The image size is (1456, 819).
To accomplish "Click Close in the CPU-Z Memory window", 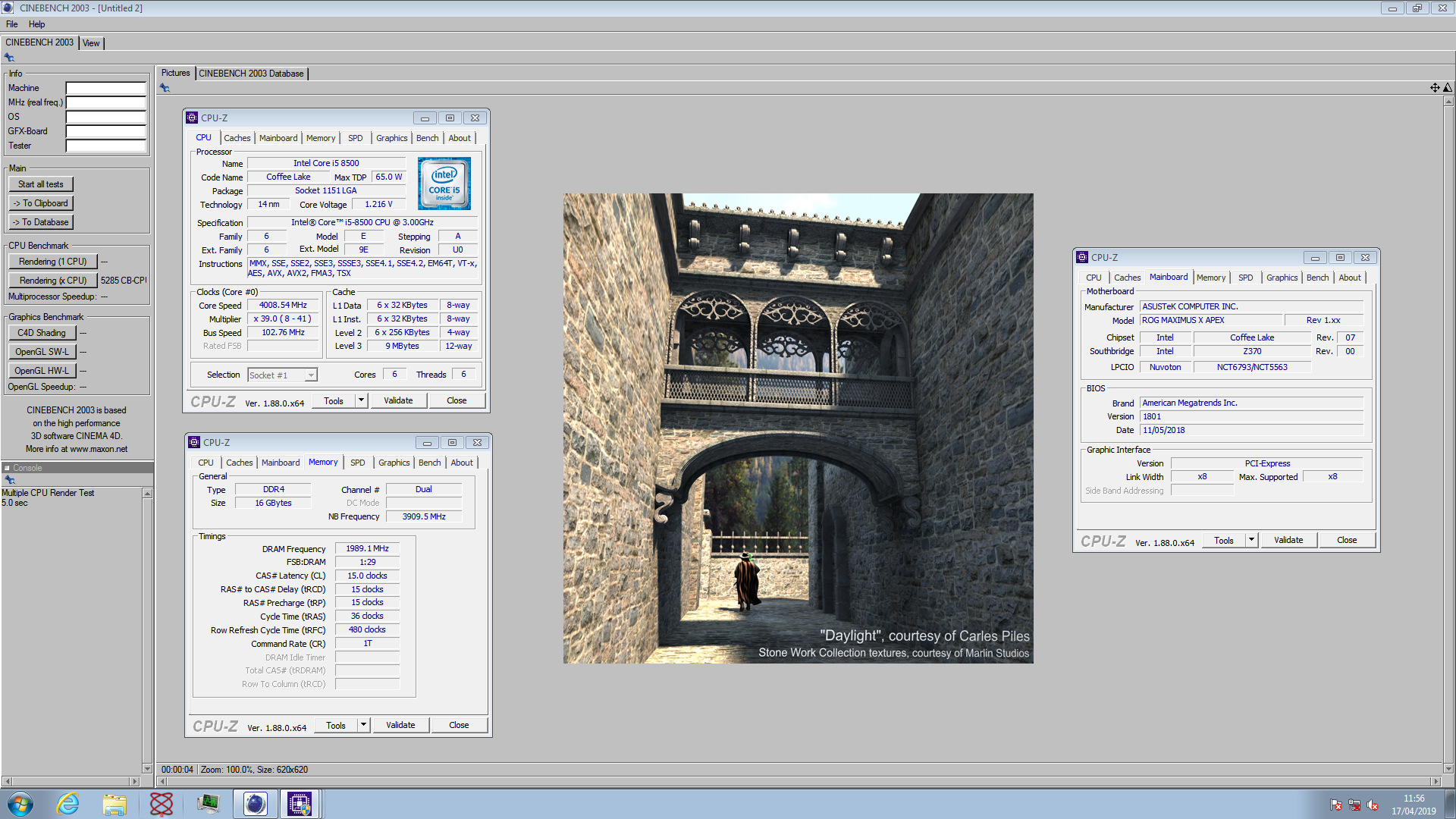I will tap(459, 725).
